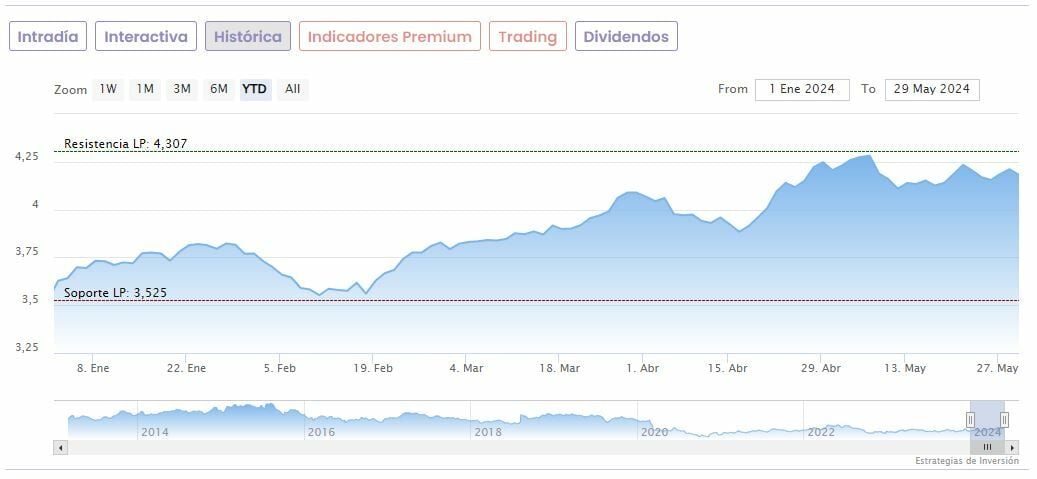Click the navigator scrollbar right arrow
1037x479 pixels.
coord(1012,447)
